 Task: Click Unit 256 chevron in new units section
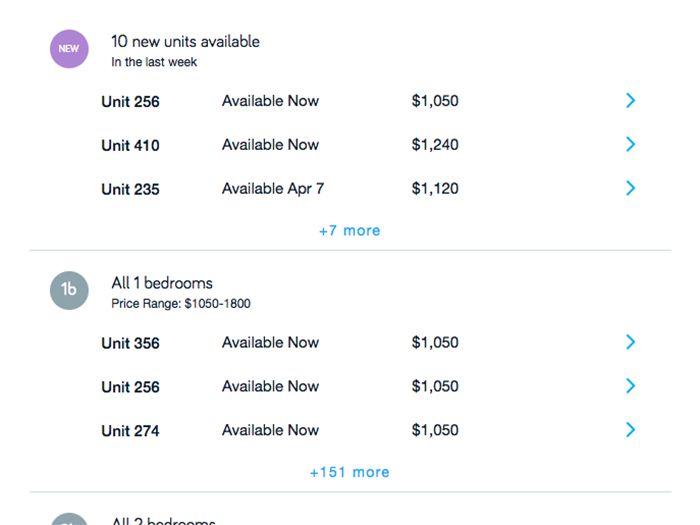(630, 100)
